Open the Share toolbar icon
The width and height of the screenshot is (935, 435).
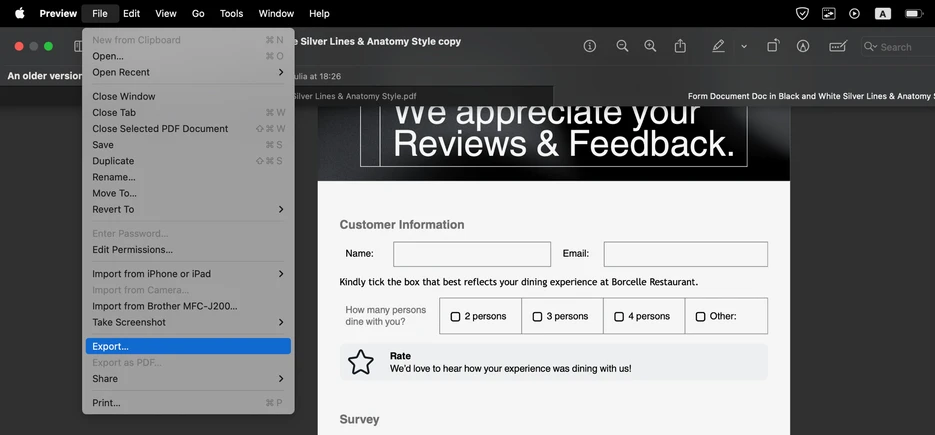[680, 46]
